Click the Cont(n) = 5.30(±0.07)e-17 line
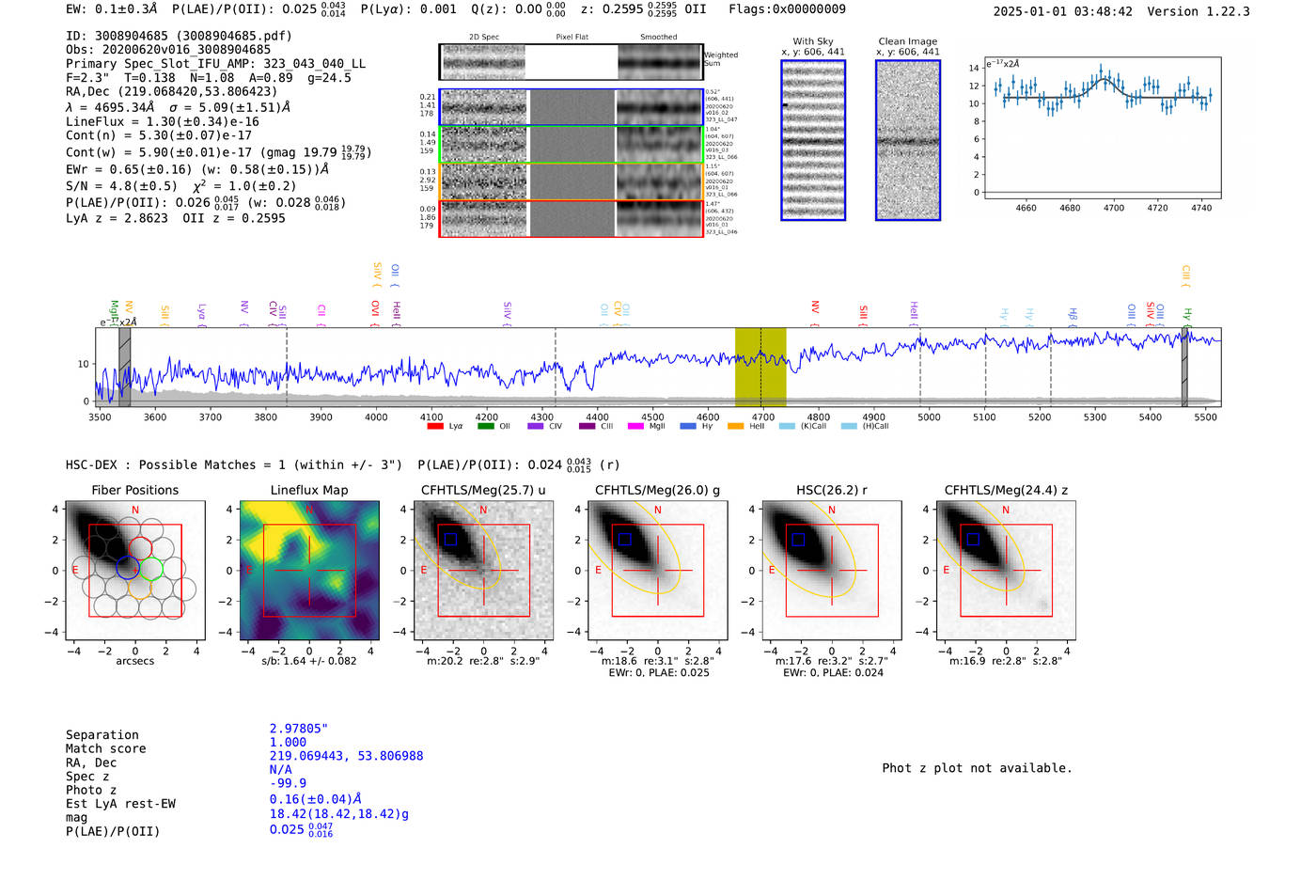Image resolution: width=1316 pixels, height=896 pixels. coord(159,135)
